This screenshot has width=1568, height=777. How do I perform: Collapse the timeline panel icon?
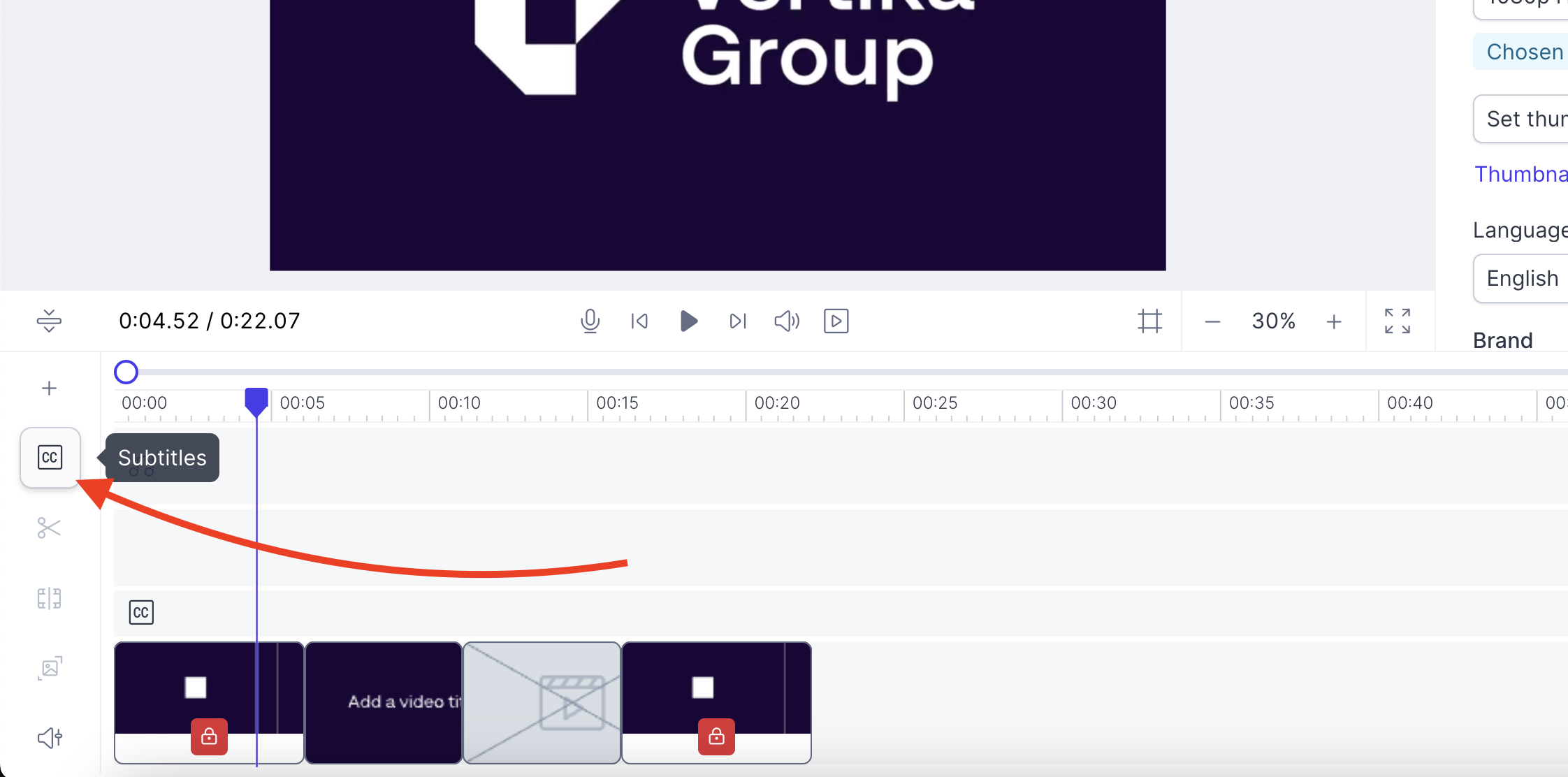[49, 321]
